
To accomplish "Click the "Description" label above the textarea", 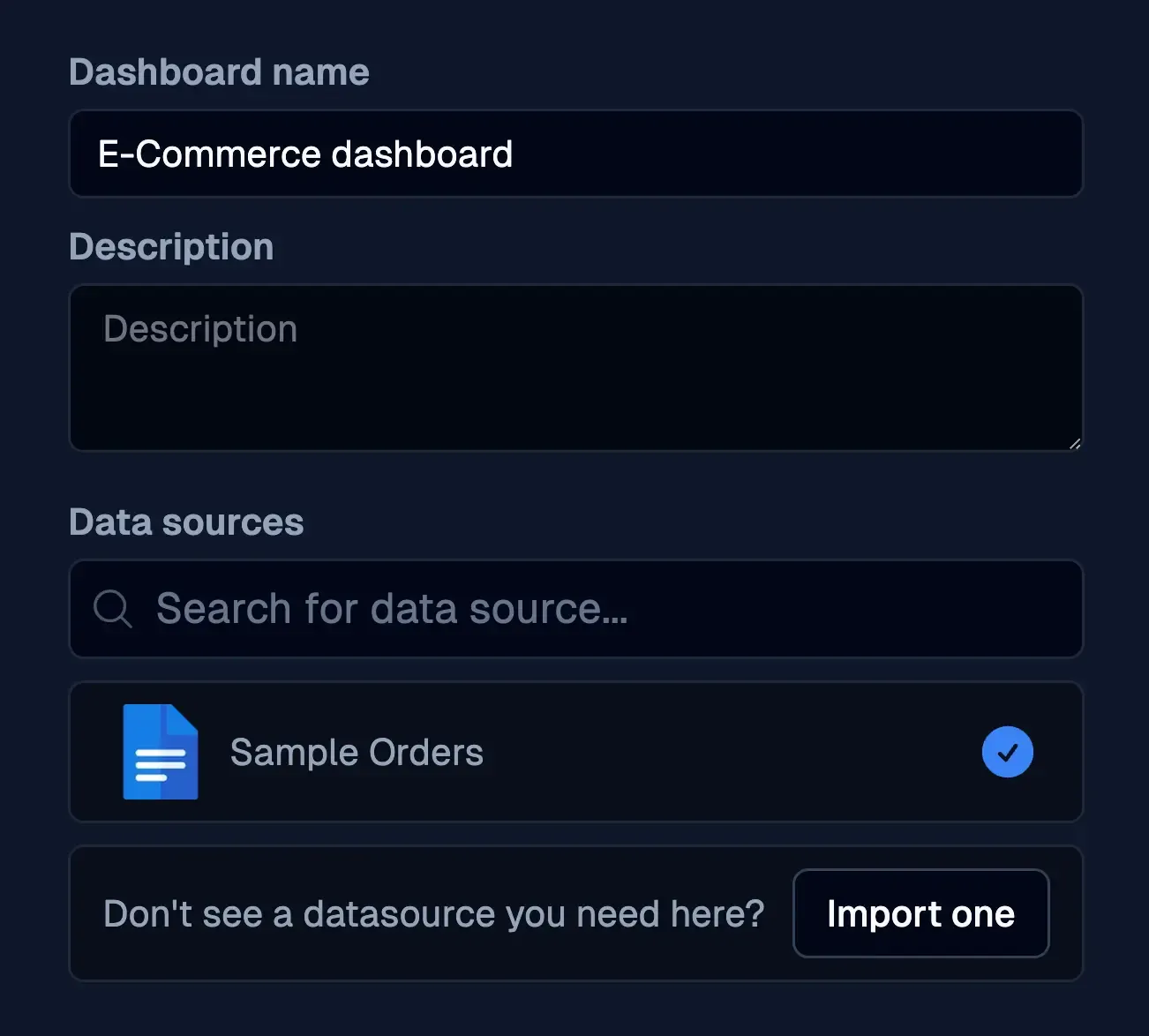I will point(171,247).
